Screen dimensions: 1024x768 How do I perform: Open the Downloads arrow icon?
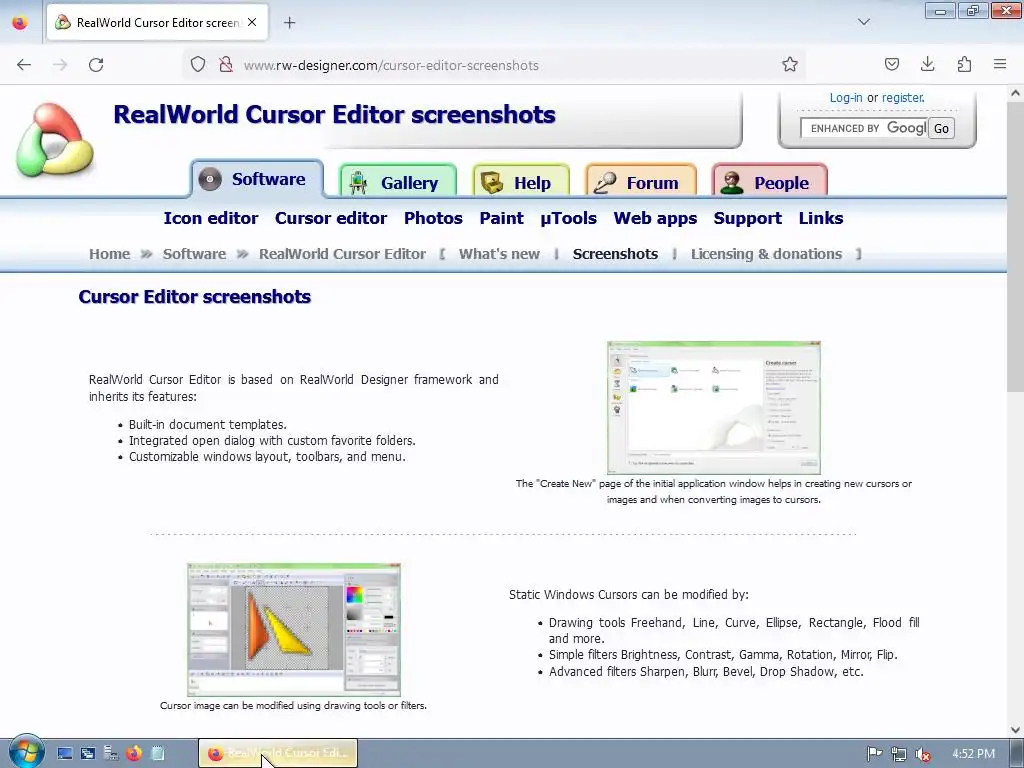[927, 64]
